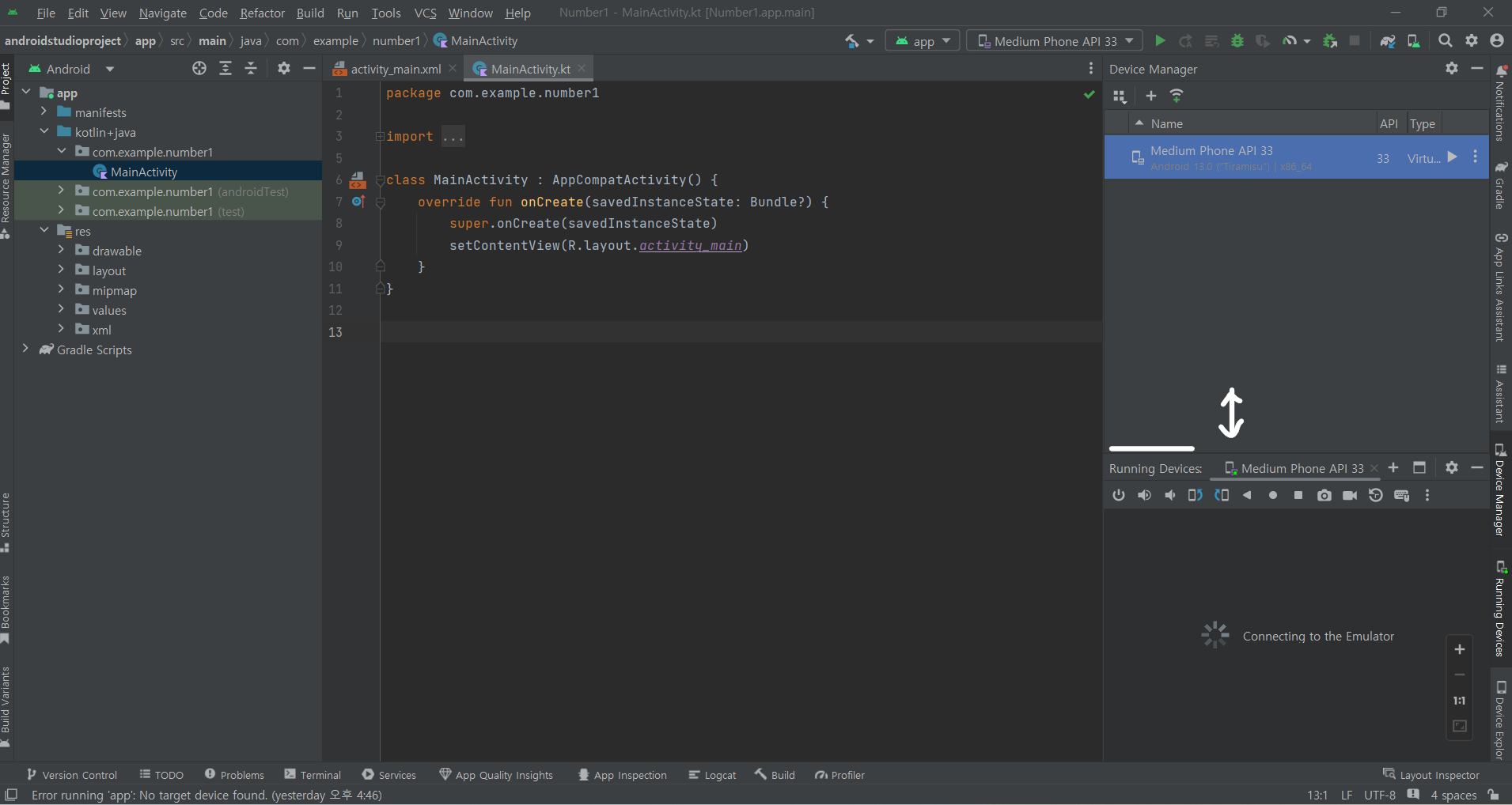Viewport: 1512px width, 805px height.
Task: Select the MainActivity.kt editor tab
Action: tap(529, 69)
